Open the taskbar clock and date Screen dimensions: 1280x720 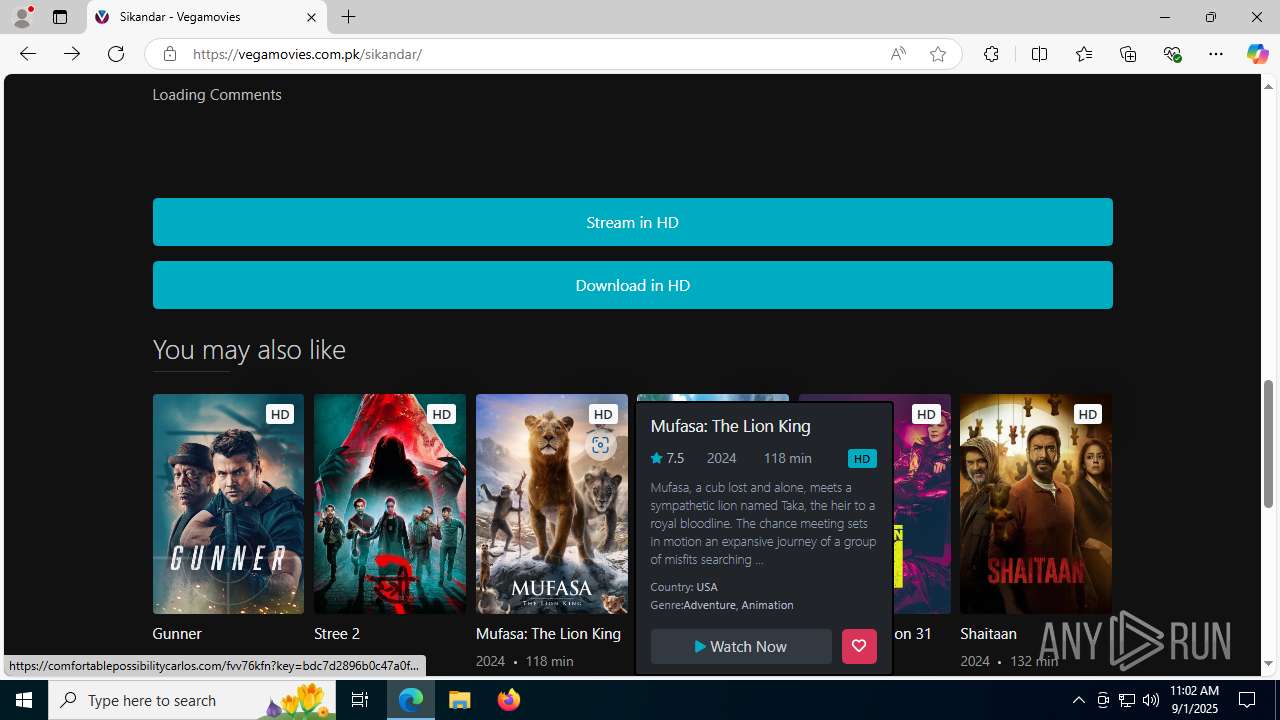coord(1194,700)
